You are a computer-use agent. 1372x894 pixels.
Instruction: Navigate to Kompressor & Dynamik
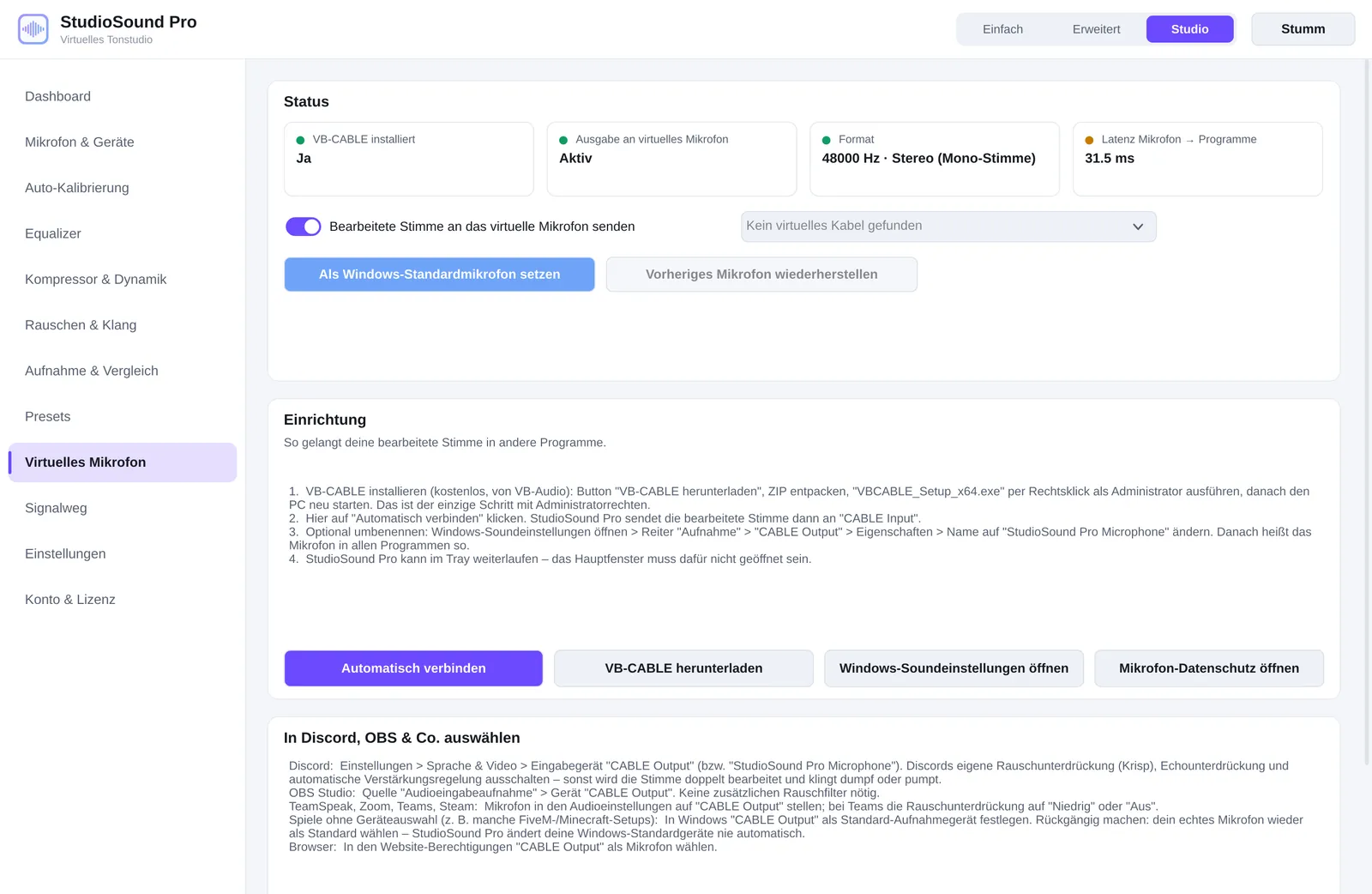click(123, 279)
